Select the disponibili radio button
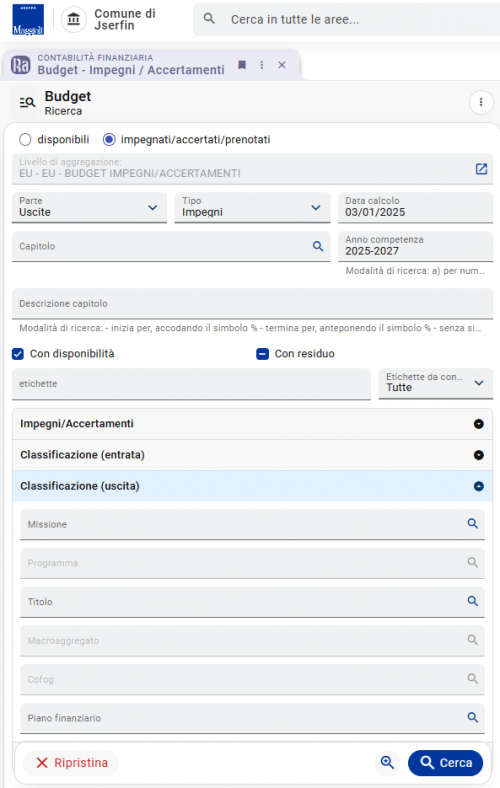 tap(25, 139)
